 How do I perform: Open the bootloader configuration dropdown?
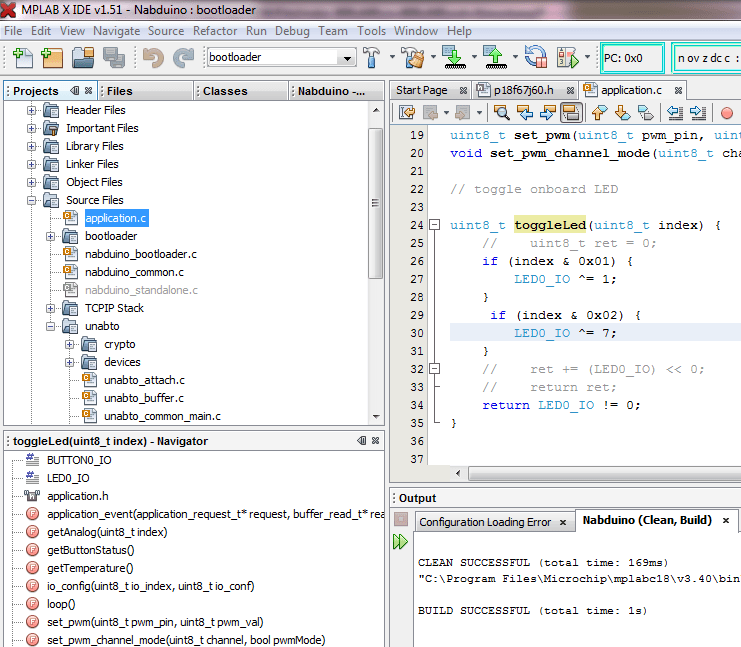point(346,58)
